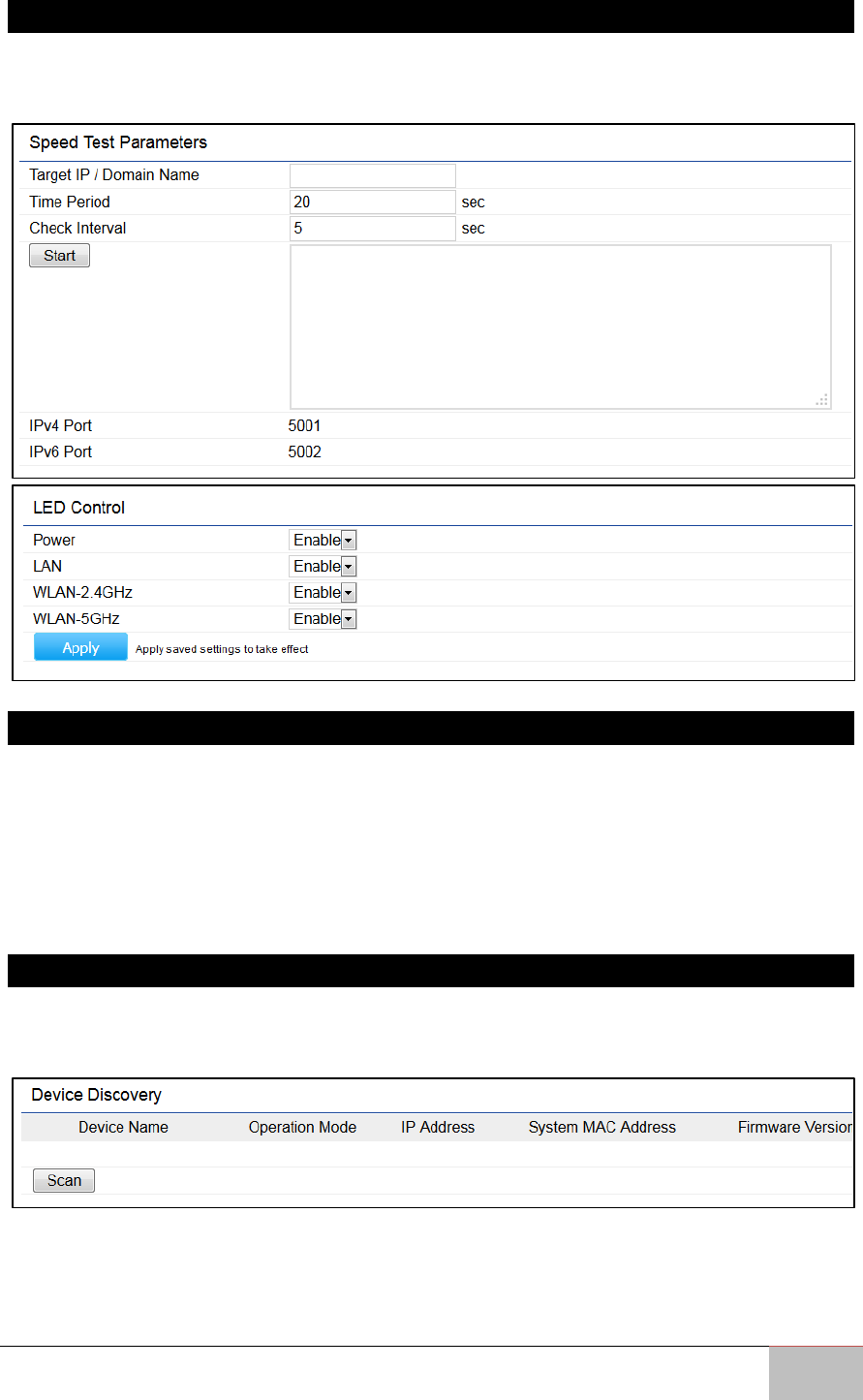Screen dimensions: 863x1400
Task: Click the Check Interval input field
Action: pos(373,229)
